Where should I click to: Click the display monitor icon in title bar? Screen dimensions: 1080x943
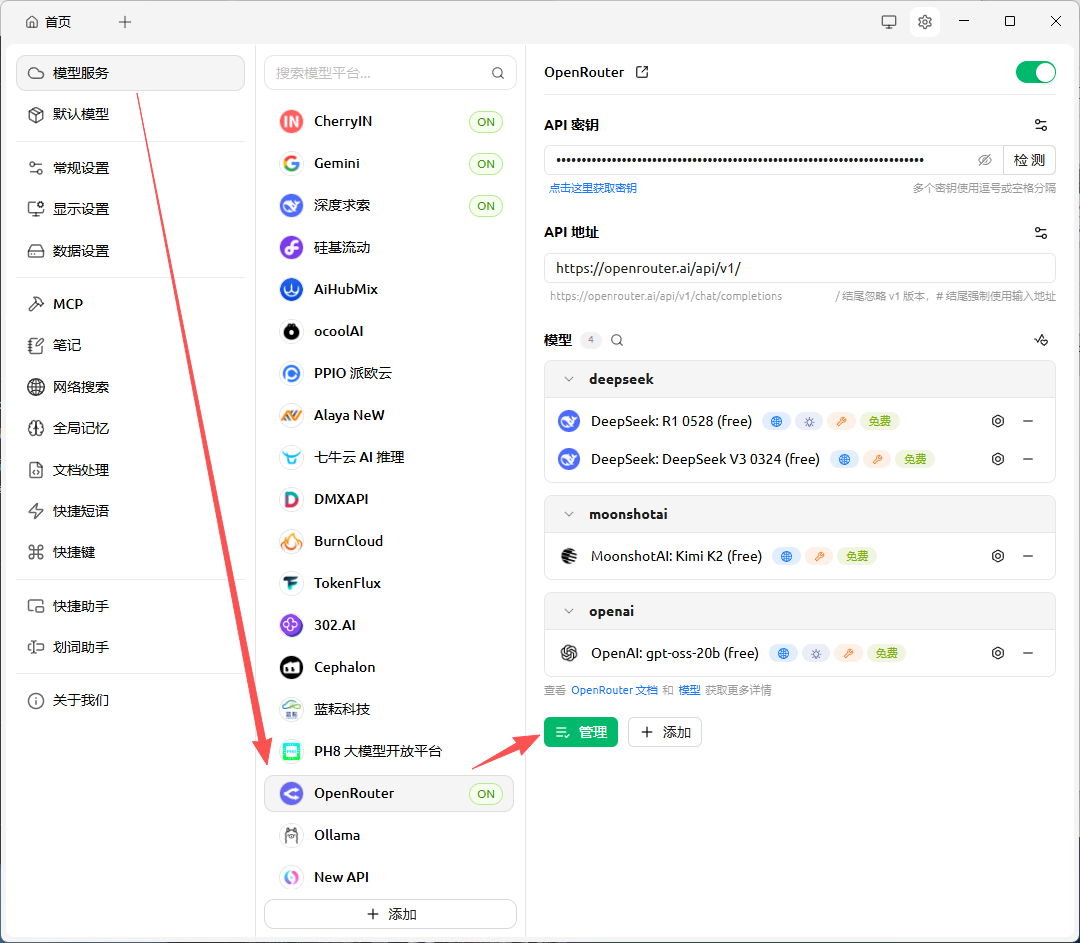pos(889,22)
